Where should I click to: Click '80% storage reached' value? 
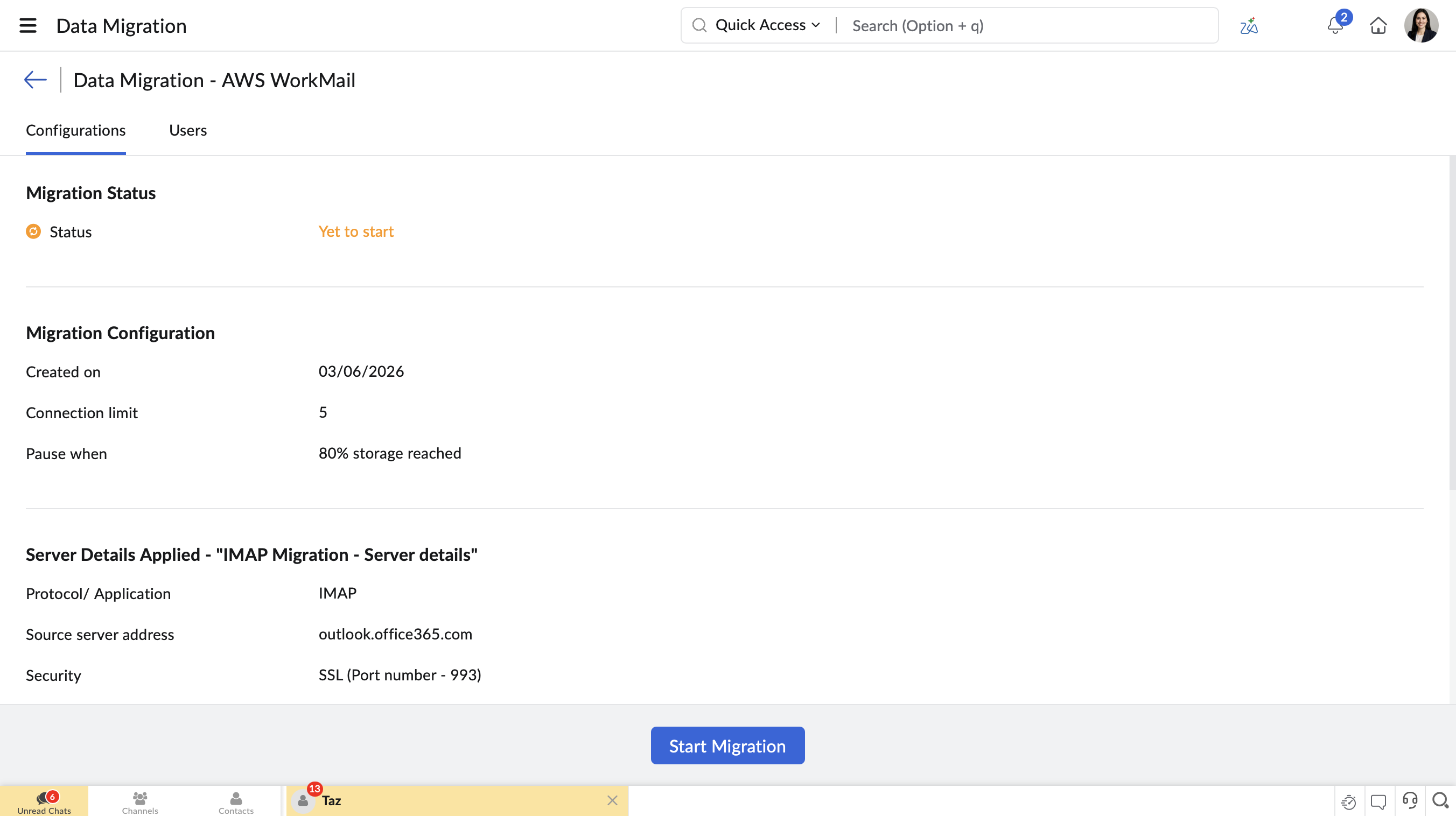click(x=390, y=453)
